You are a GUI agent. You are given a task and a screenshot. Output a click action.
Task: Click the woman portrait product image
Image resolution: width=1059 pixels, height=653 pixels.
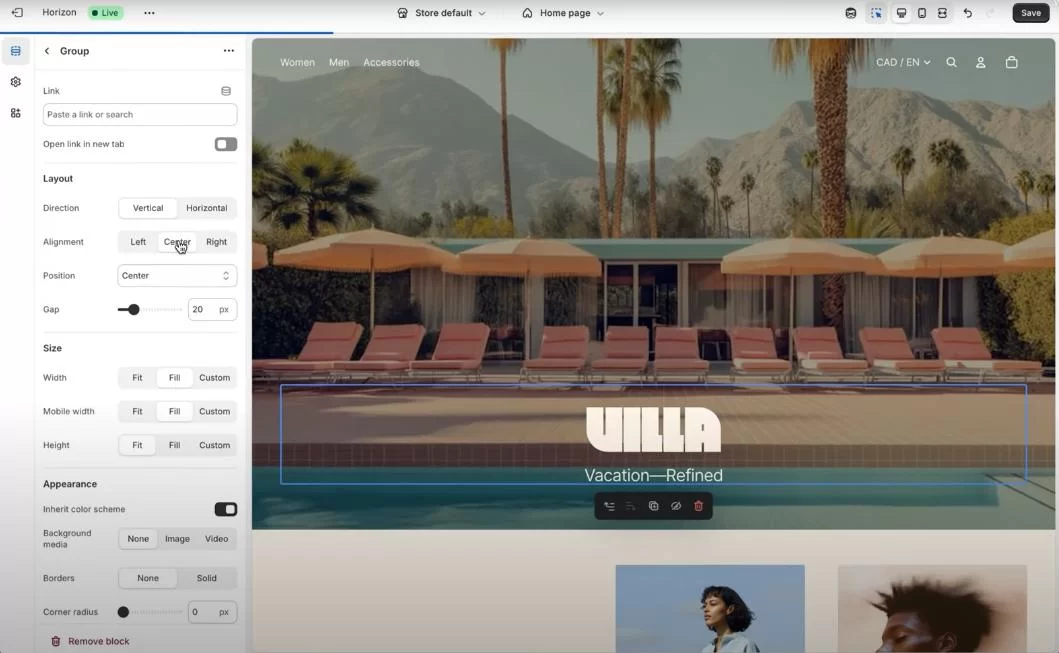[x=710, y=608]
